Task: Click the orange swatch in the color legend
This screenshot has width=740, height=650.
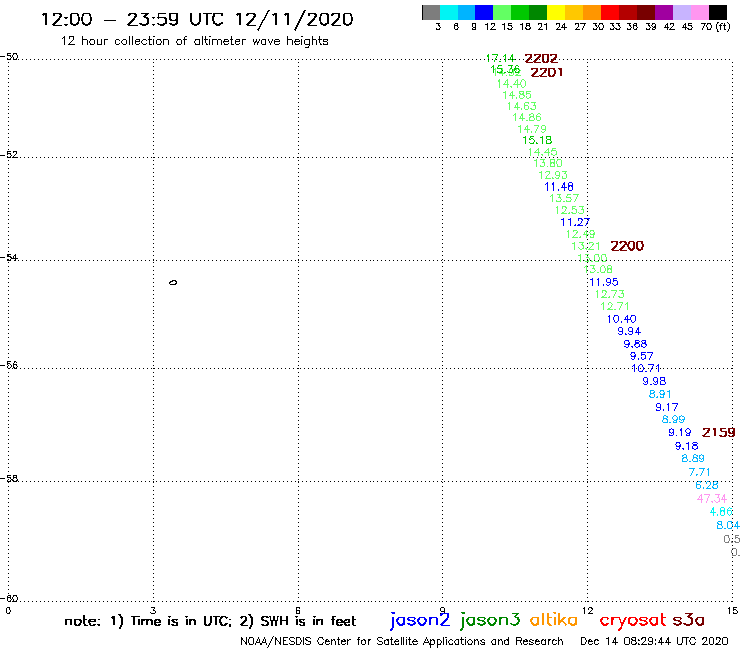Action: [592, 12]
